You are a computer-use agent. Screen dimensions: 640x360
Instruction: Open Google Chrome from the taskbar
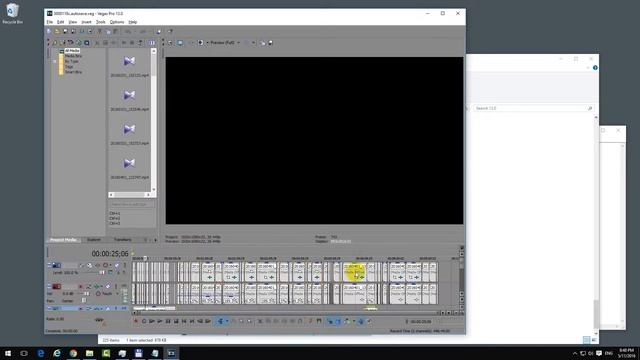coord(73,353)
